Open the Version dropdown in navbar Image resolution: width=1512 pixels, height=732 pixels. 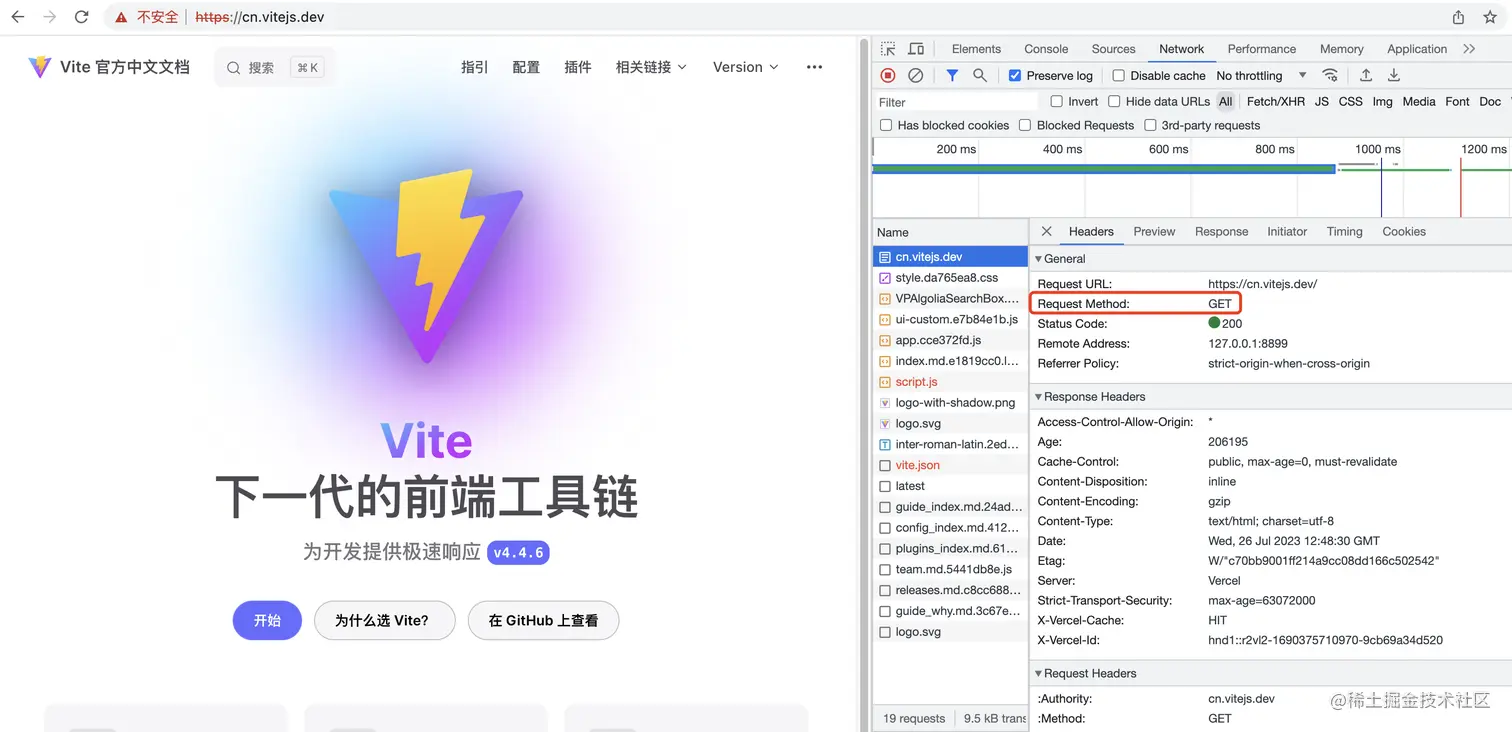(745, 67)
